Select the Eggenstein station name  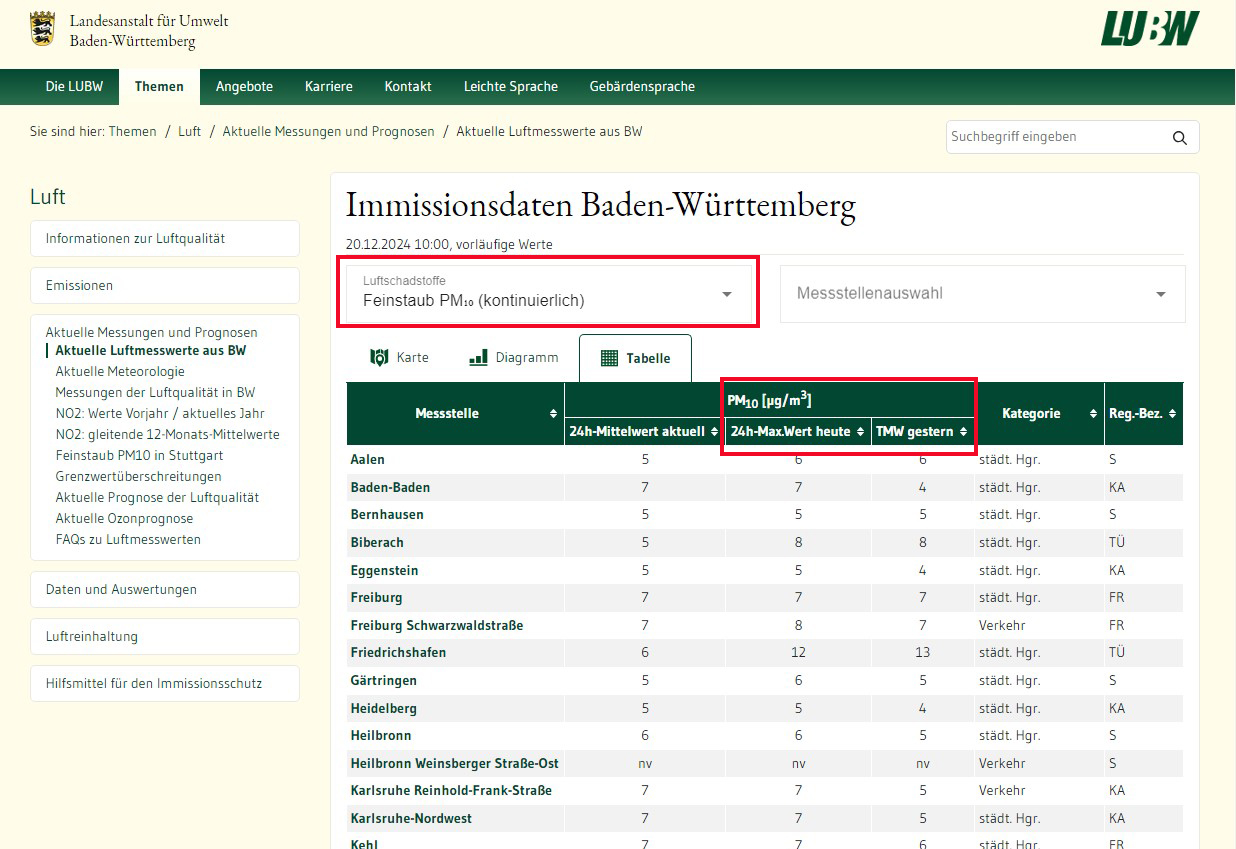(x=384, y=570)
